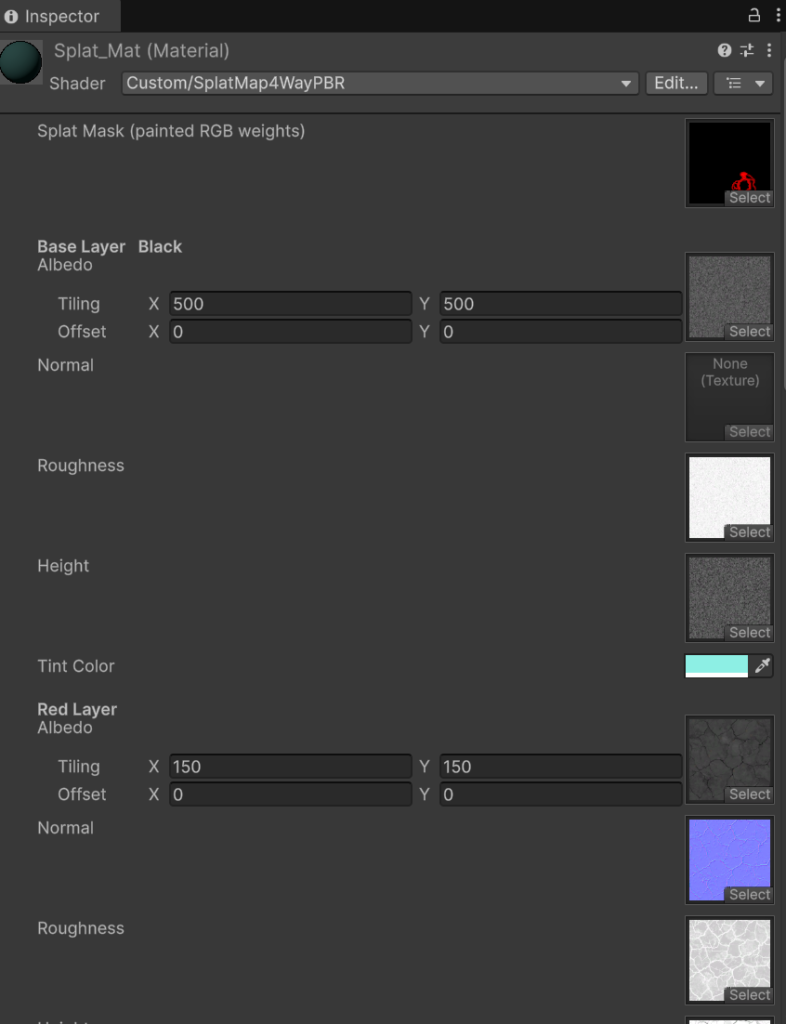
Task: Open the Inspector tab three-dot menu
Action: coord(776,16)
